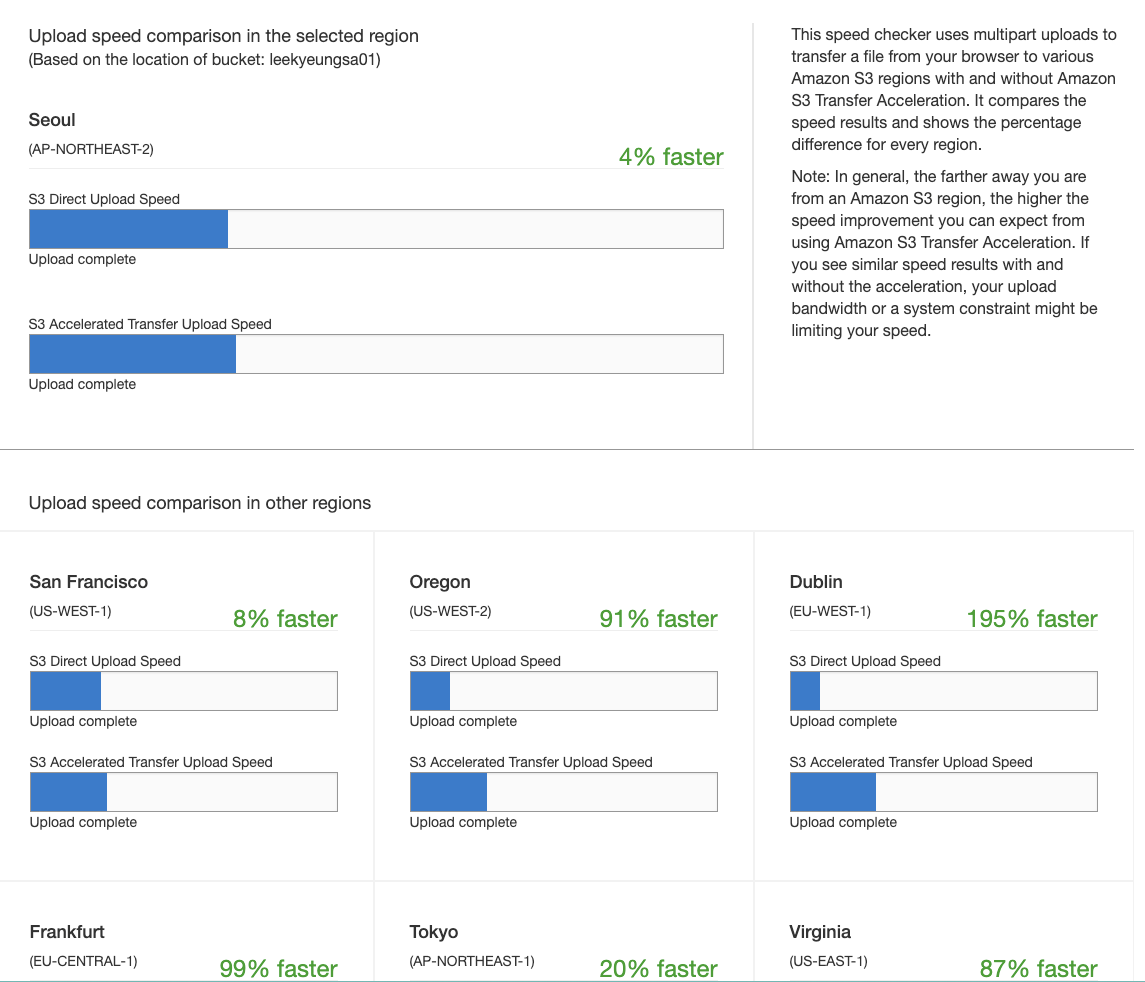Click Oregon Accelerated Transfer Upload Speed bar
Viewport: 1145px width, 982px height.
(564, 792)
